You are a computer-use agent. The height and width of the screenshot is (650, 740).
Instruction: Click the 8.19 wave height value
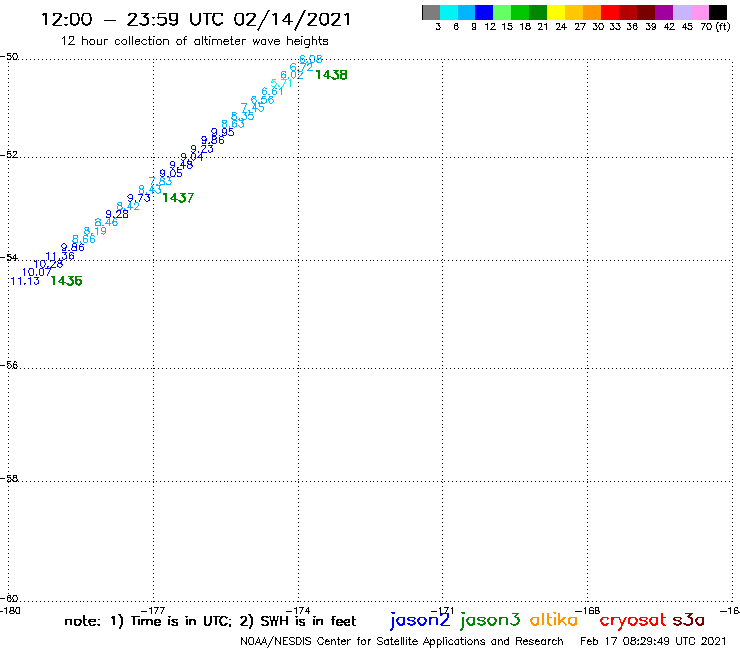click(95, 231)
